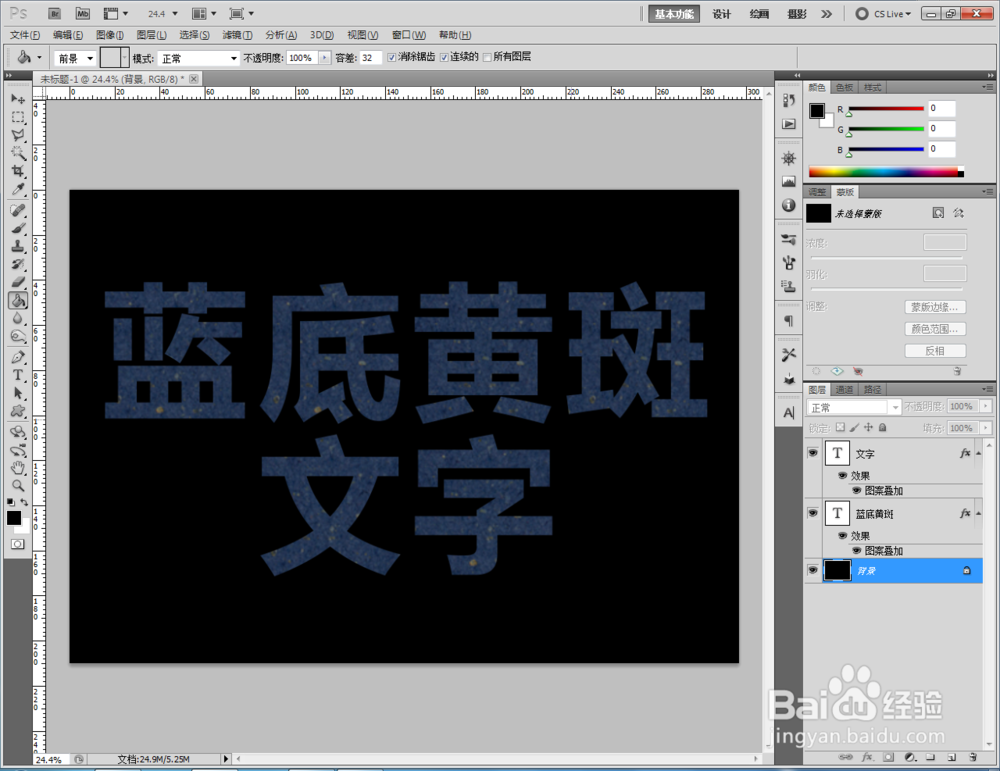Open the 图层 menu
This screenshot has width=1000, height=771.
[152, 35]
